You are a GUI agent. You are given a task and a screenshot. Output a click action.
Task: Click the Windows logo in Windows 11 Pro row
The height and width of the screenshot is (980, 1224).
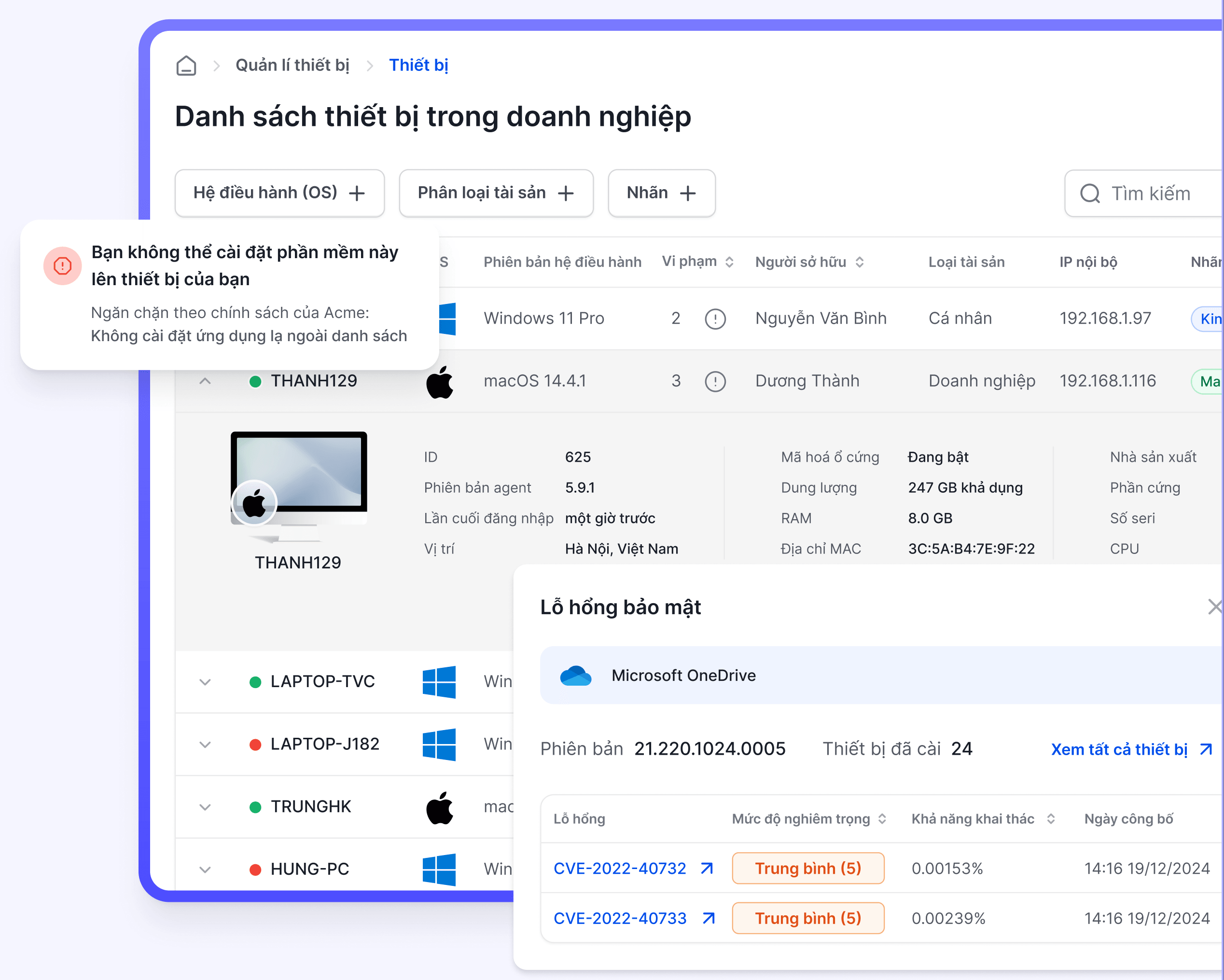(447, 318)
